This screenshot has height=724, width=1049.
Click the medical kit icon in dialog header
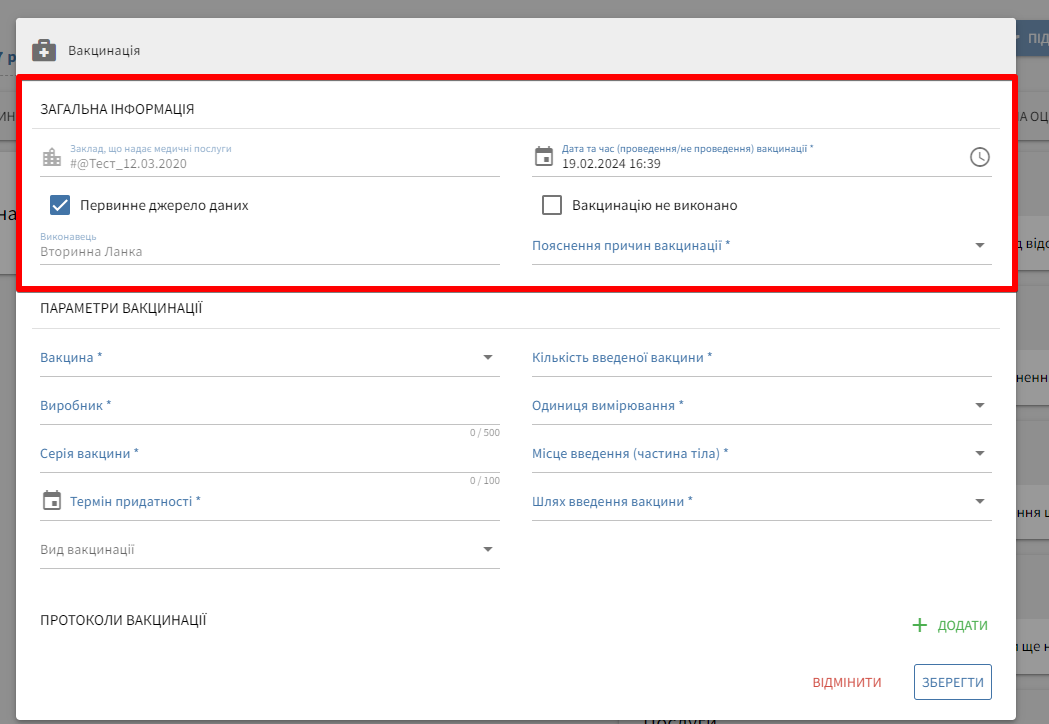pyautogui.click(x=44, y=50)
